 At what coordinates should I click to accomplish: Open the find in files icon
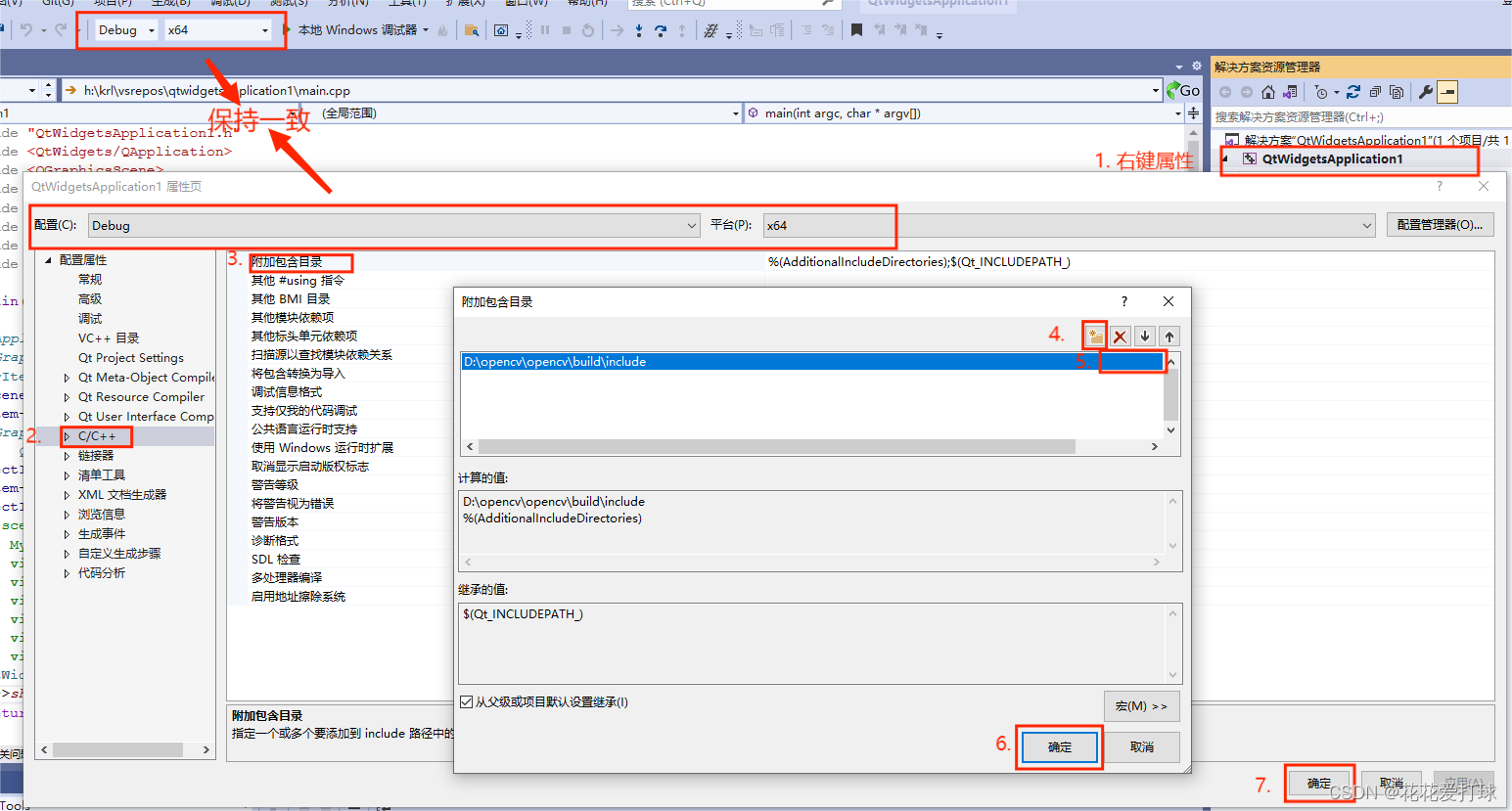(472, 30)
